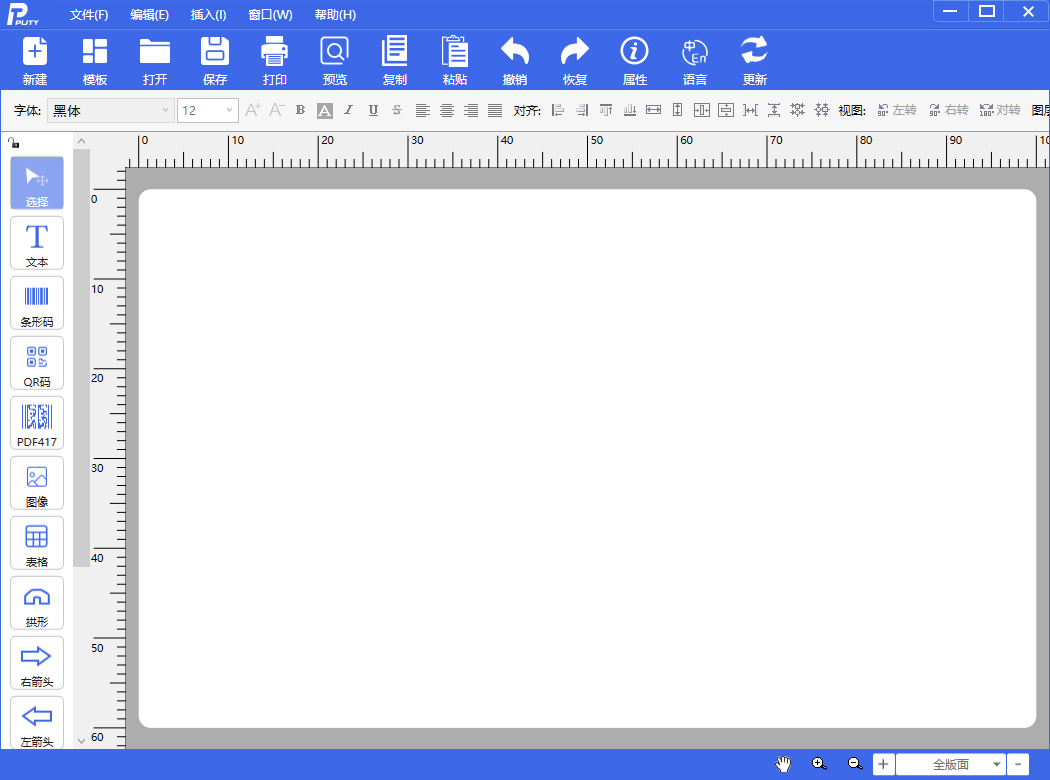This screenshot has height=780, width=1050.
Task: Zoom out with magnifier minus icon
Action: click(x=855, y=764)
